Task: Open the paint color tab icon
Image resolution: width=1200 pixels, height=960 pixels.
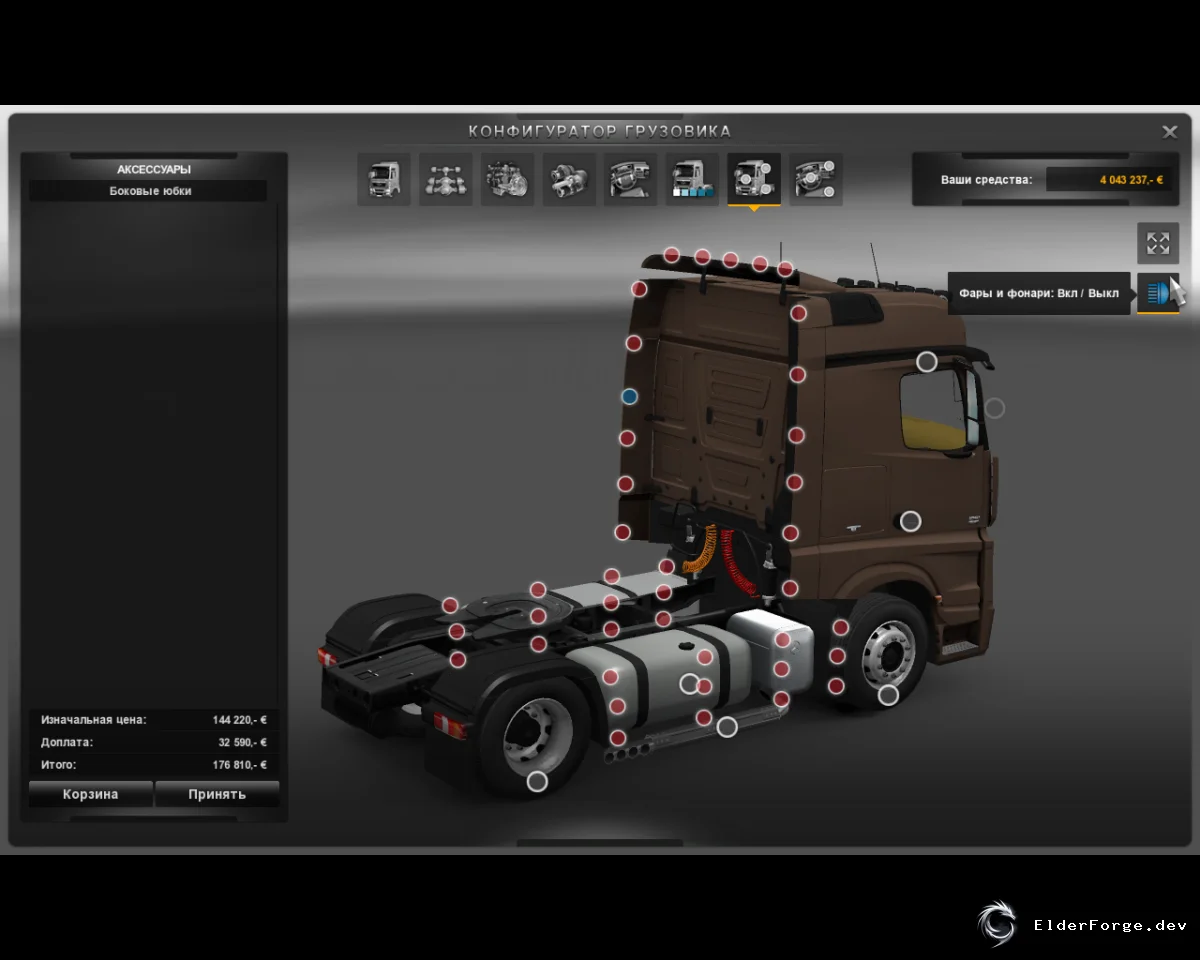Action: point(693,180)
